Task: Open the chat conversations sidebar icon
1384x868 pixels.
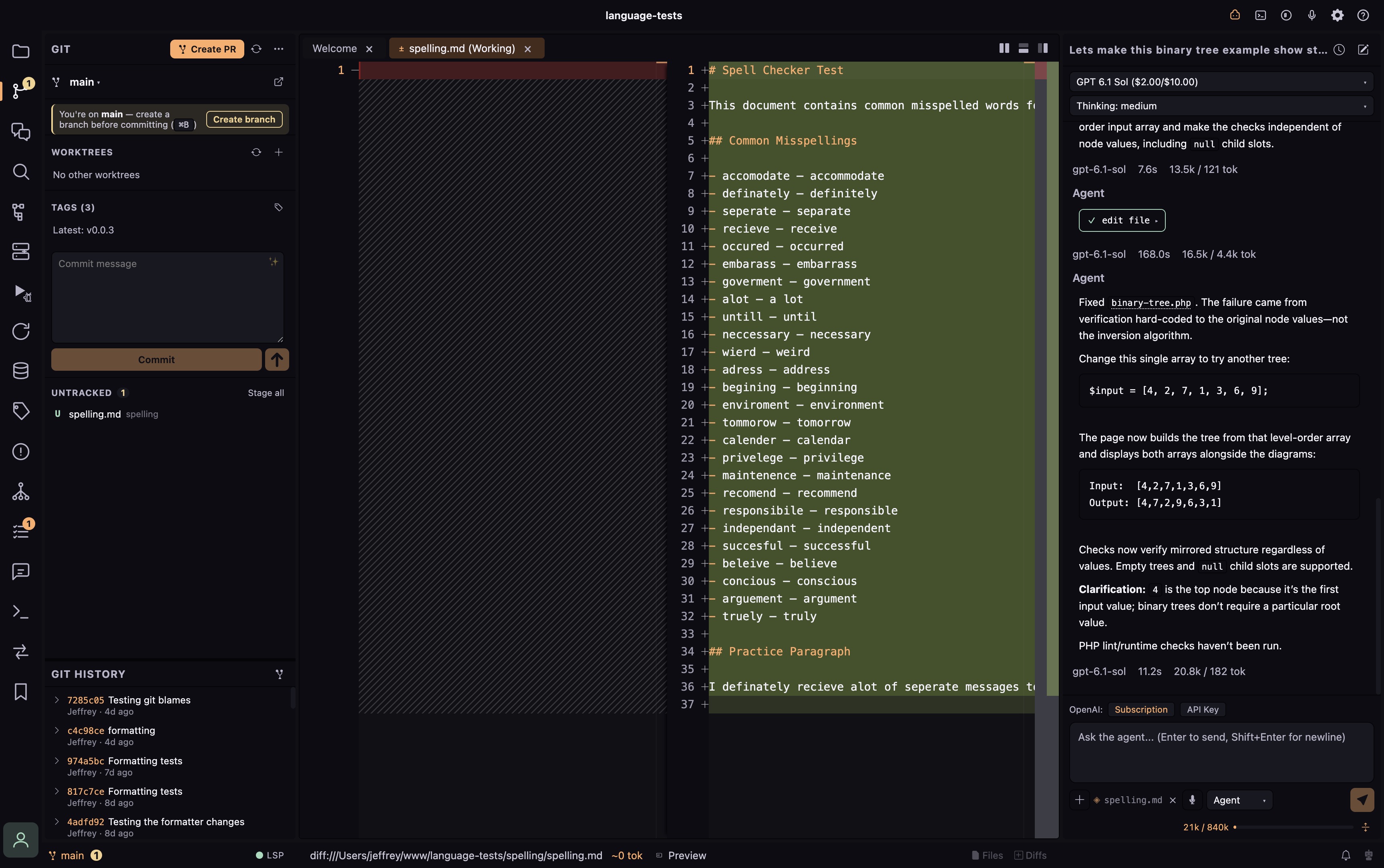Action: 21,131
